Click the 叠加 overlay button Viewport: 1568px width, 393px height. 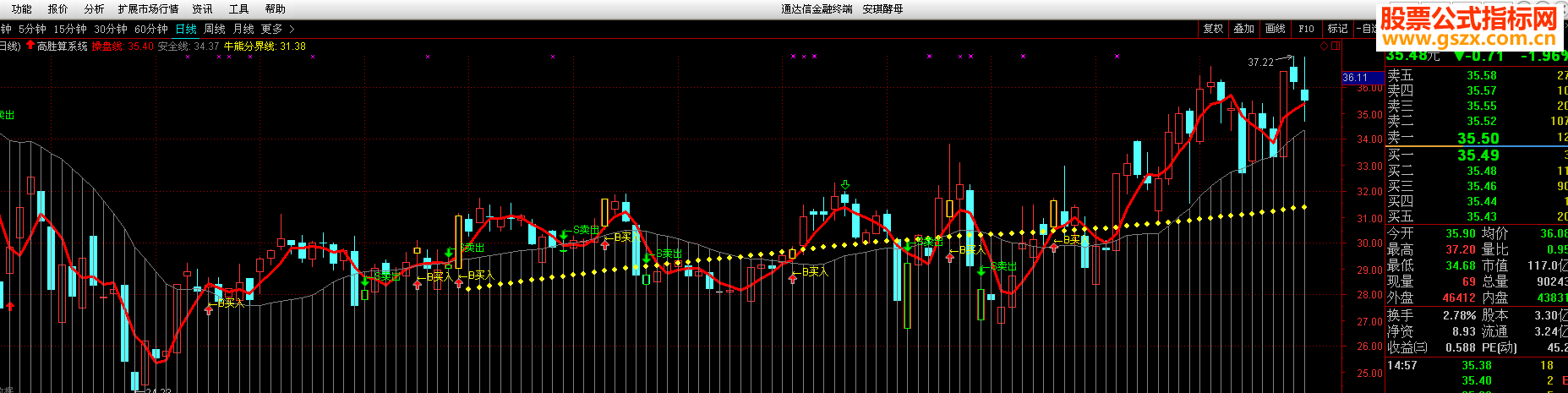1243,29
